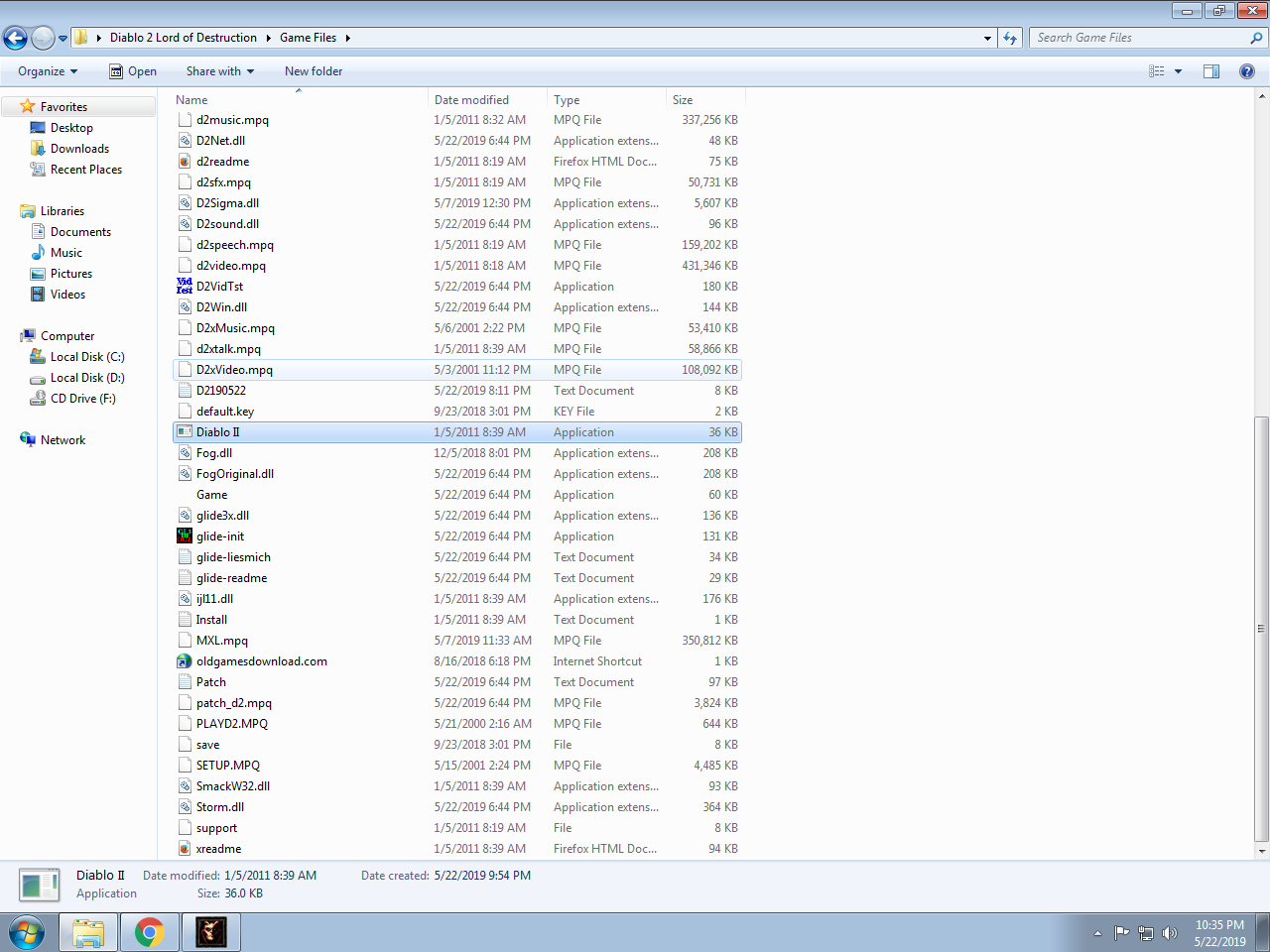Change your view icon button

(1156, 71)
